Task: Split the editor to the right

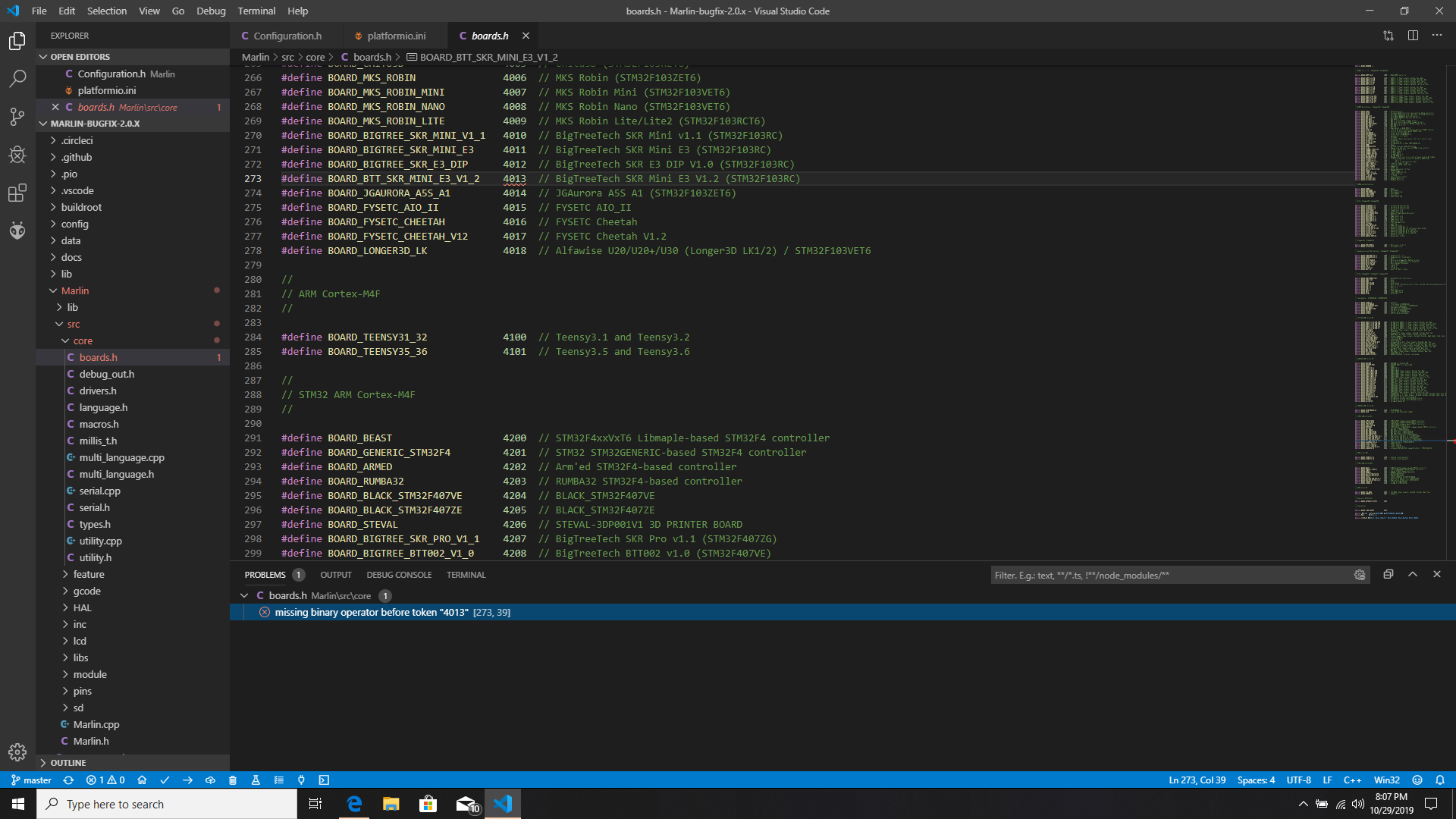Action: [x=1413, y=36]
